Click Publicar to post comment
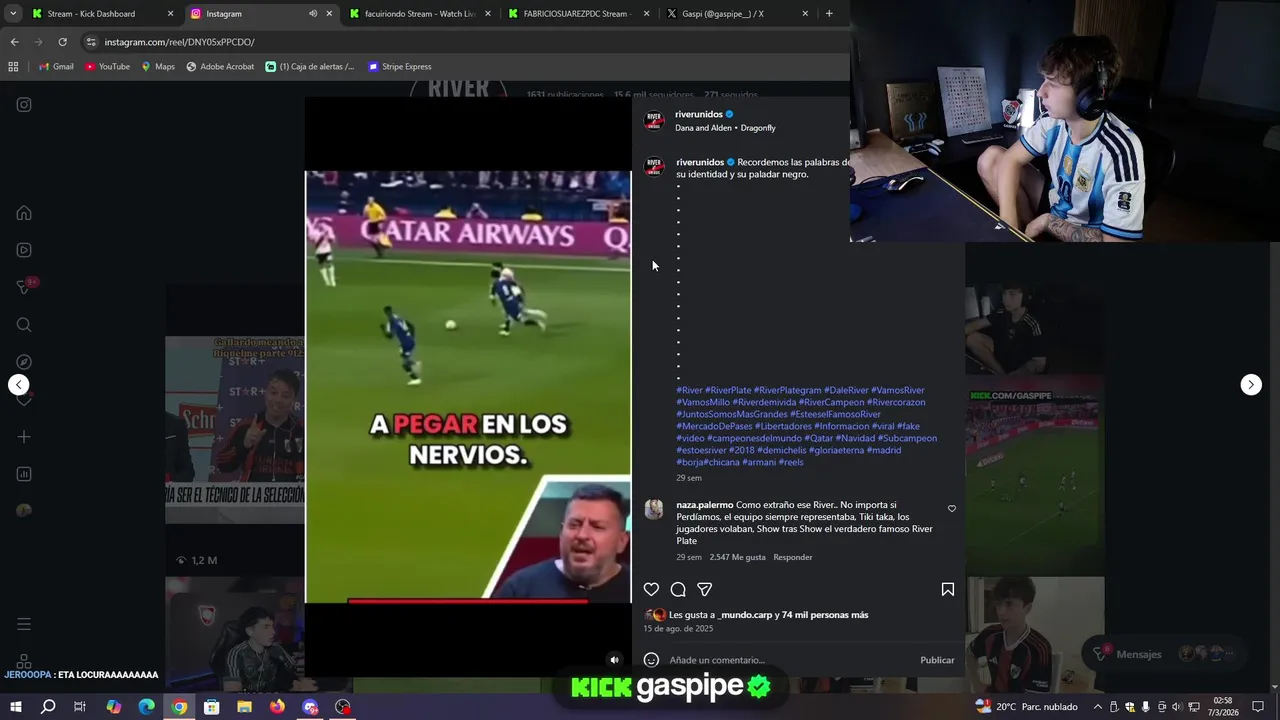Screen dimensions: 1280x720 pyautogui.click(x=937, y=660)
